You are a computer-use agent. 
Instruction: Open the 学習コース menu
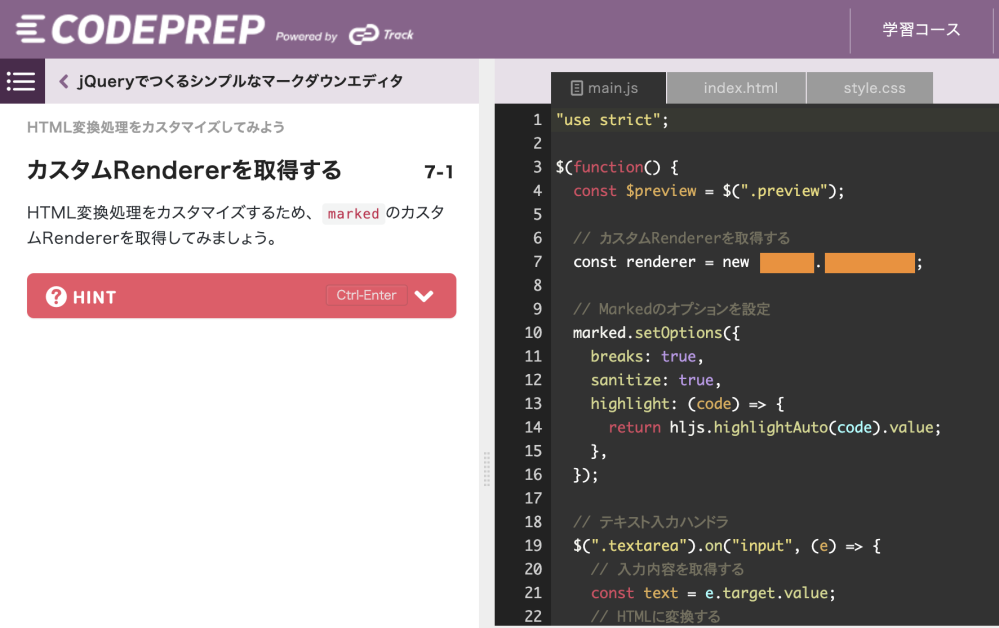(919, 30)
